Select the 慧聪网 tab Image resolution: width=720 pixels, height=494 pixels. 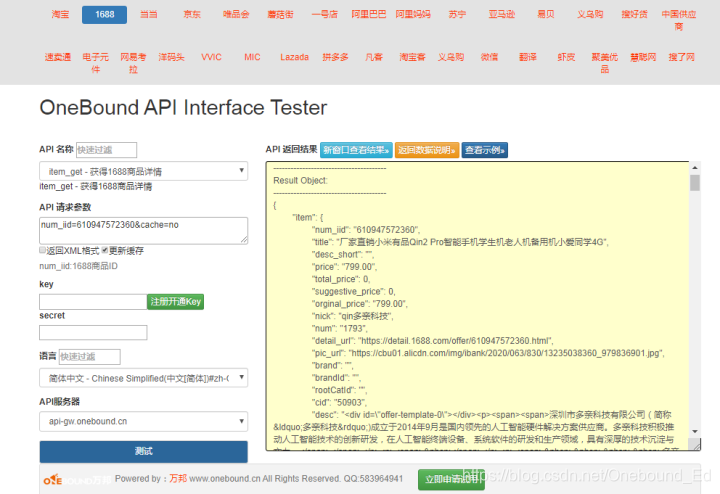click(643, 57)
